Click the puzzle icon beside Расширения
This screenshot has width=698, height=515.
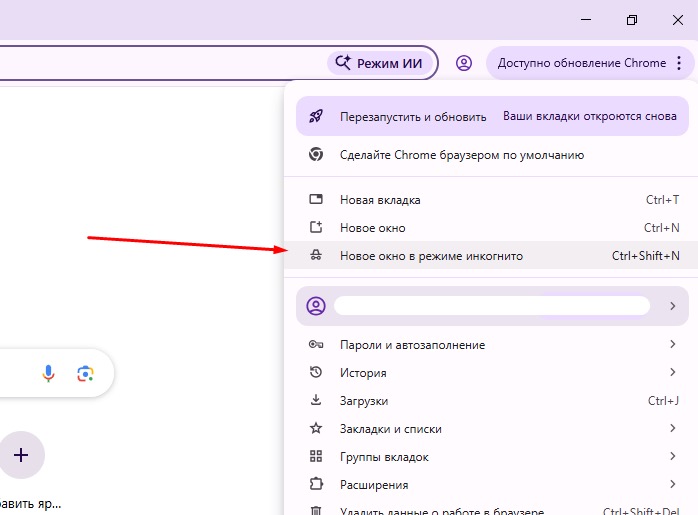(316, 485)
